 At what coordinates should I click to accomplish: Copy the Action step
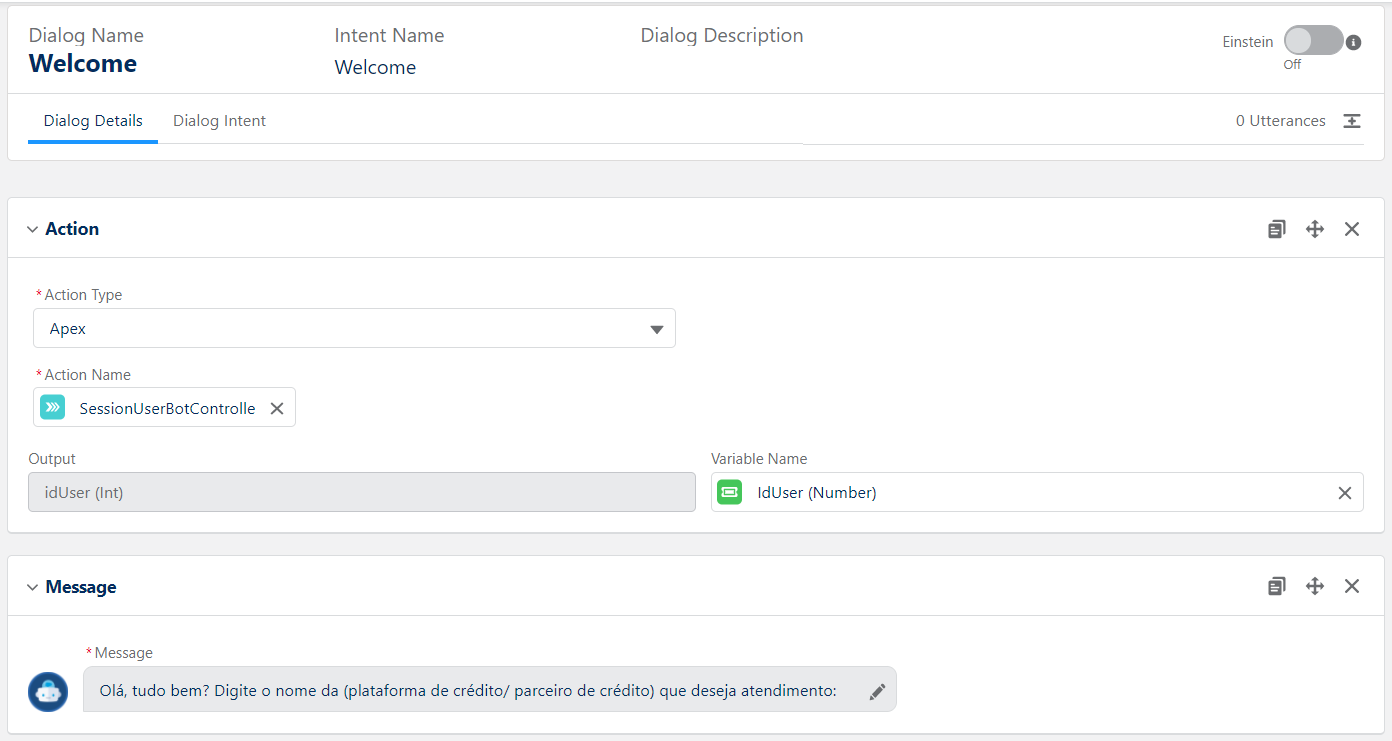tap(1277, 229)
